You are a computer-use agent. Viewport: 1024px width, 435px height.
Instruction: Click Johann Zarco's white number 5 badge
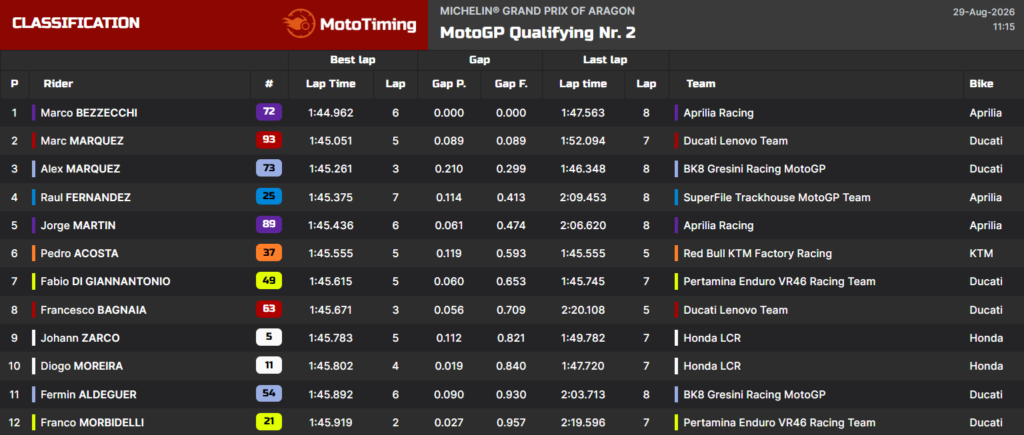tap(269, 338)
